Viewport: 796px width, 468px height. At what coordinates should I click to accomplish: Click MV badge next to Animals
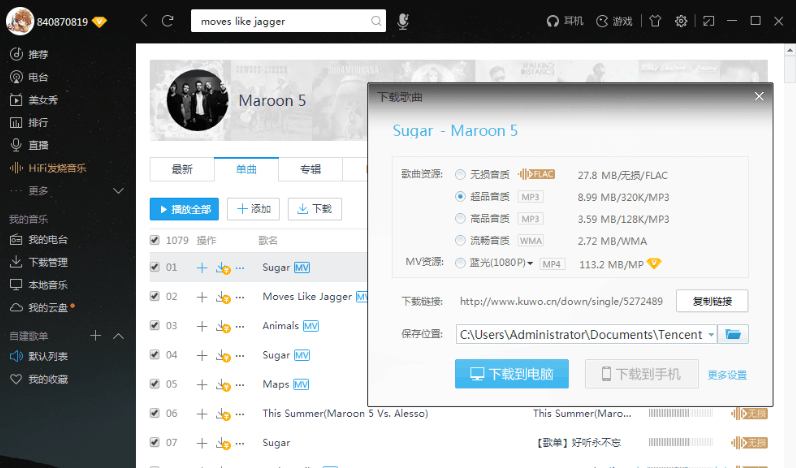(311, 326)
